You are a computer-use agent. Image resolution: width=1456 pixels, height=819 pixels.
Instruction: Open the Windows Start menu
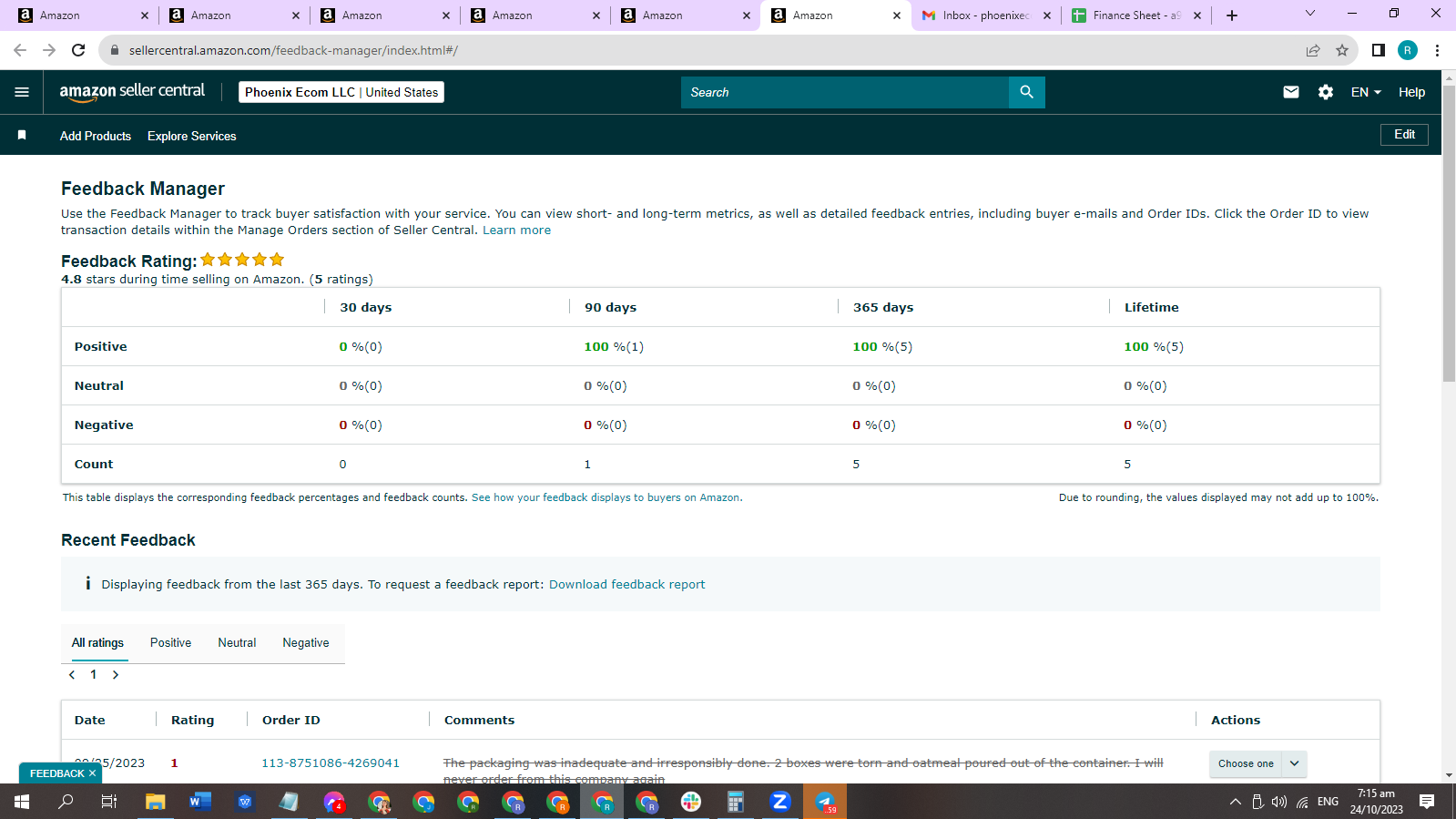[x=22, y=802]
